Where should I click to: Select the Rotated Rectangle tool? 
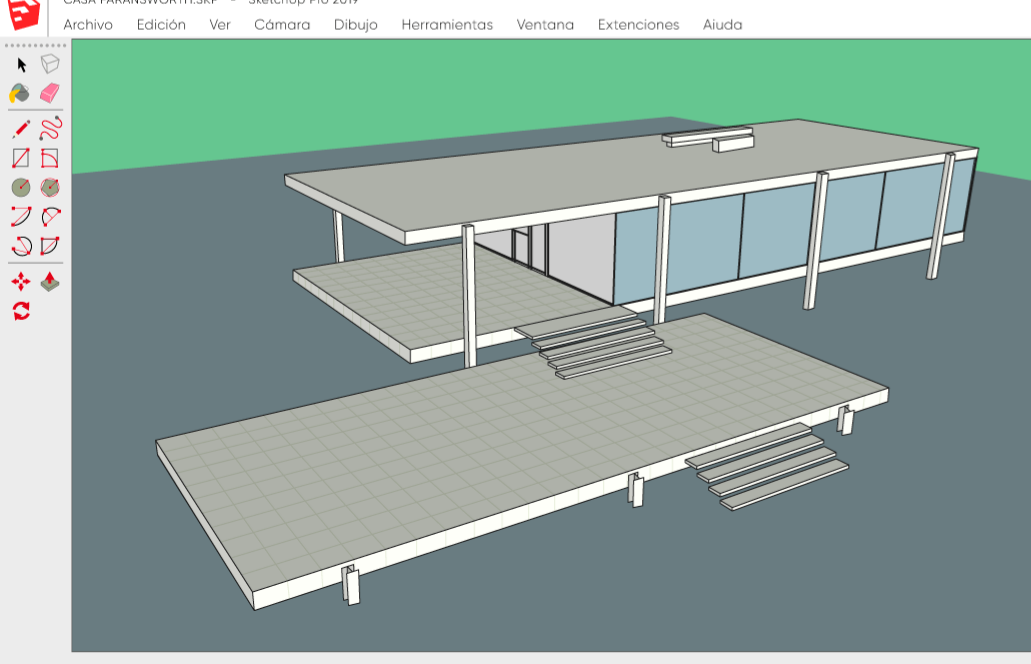point(50,158)
